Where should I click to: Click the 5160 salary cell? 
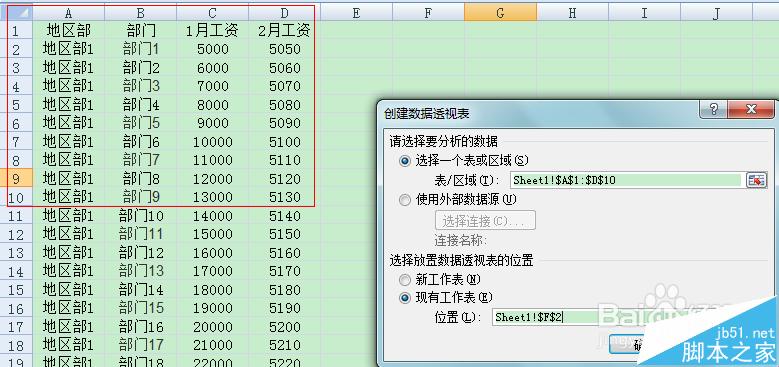point(285,253)
